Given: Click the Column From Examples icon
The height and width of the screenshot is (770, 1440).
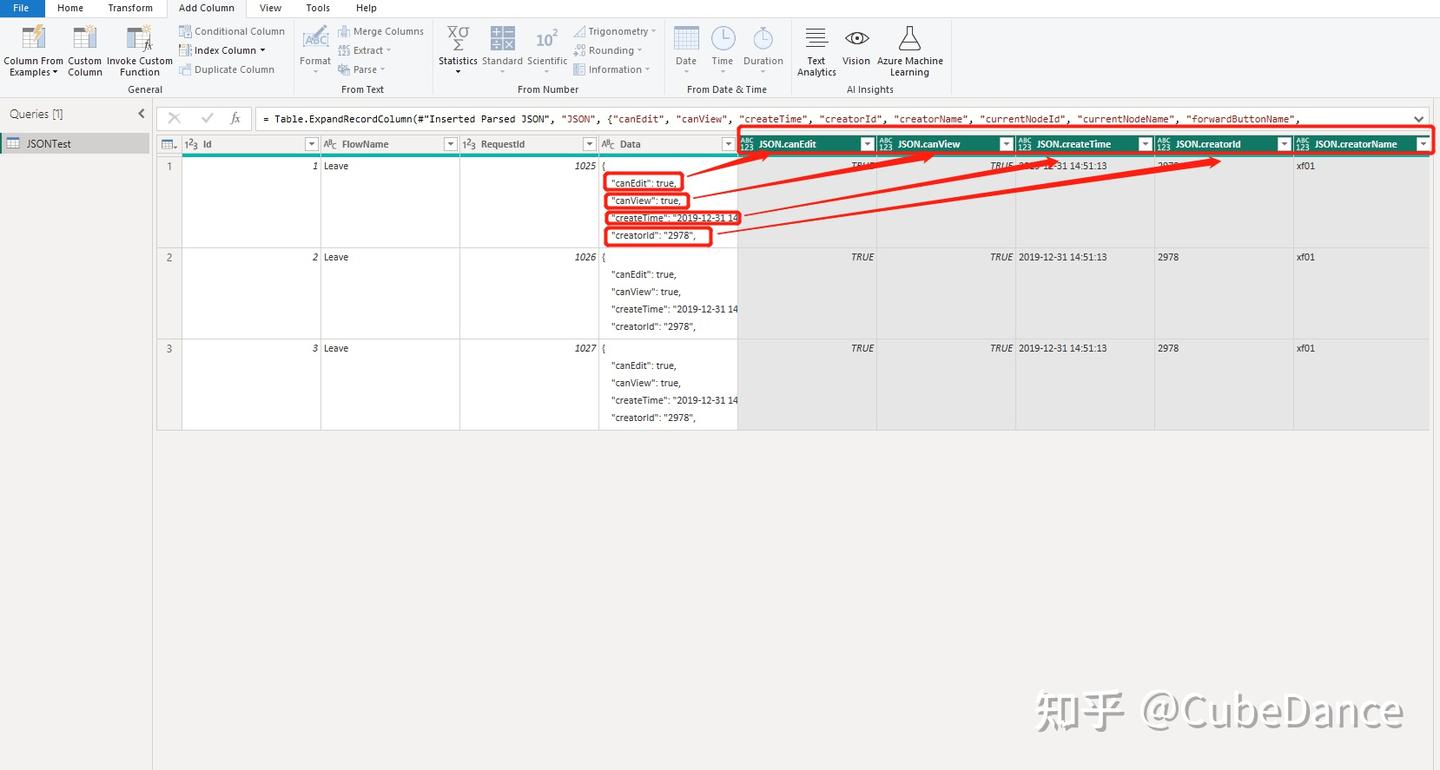Looking at the screenshot, I should (x=33, y=38).
